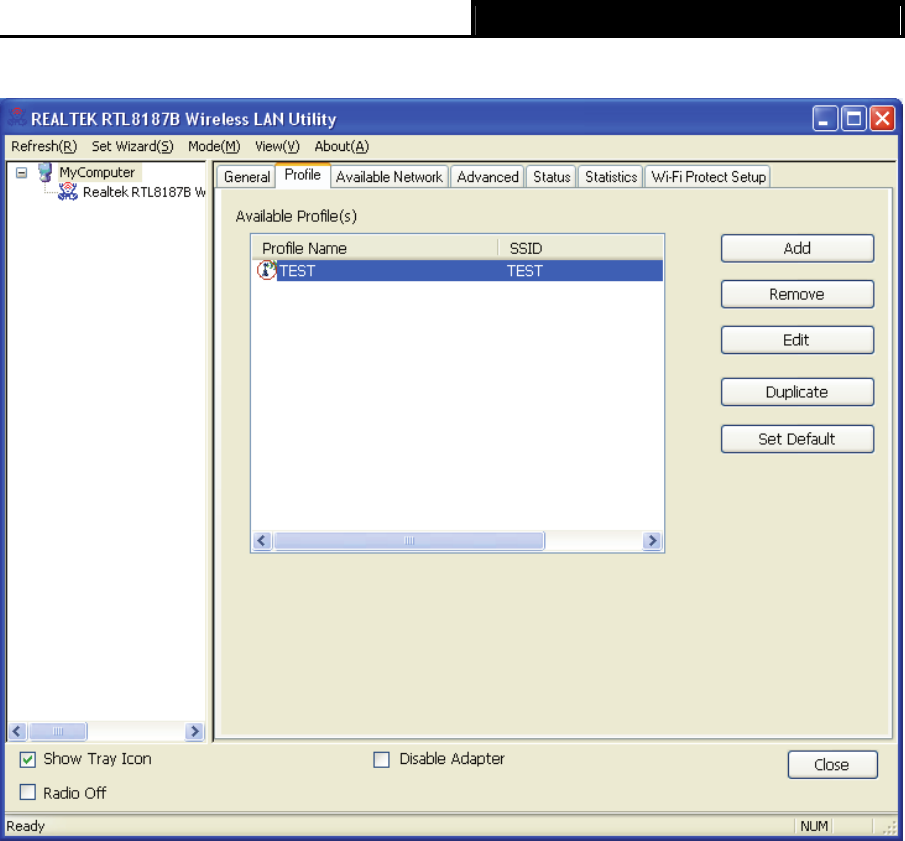Enable the Radio Off checkbox
The width and height of the screenshot is (905, 841).
27,792
